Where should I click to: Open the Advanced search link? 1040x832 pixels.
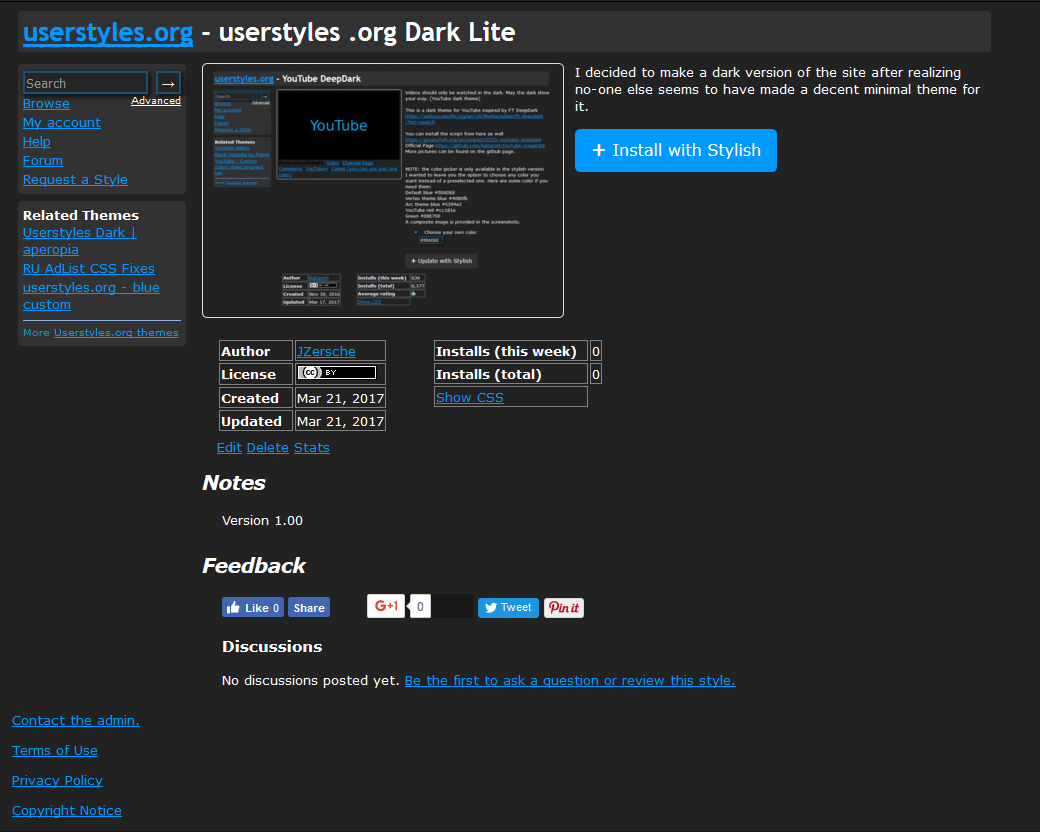click(x=156, y=101)
